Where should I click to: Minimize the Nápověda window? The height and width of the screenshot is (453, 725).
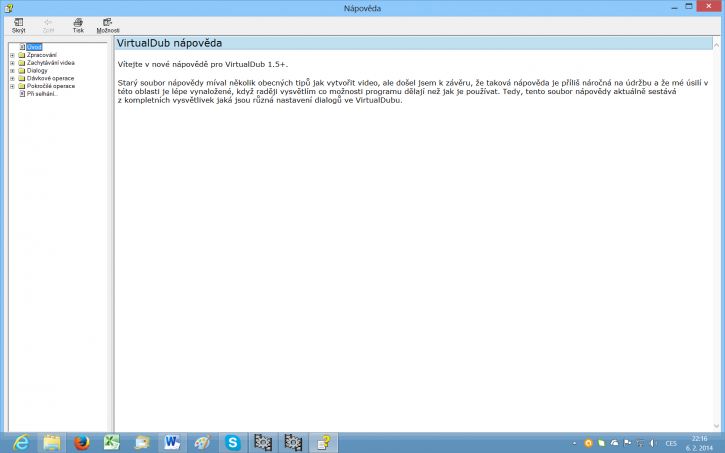click(676, 7)
